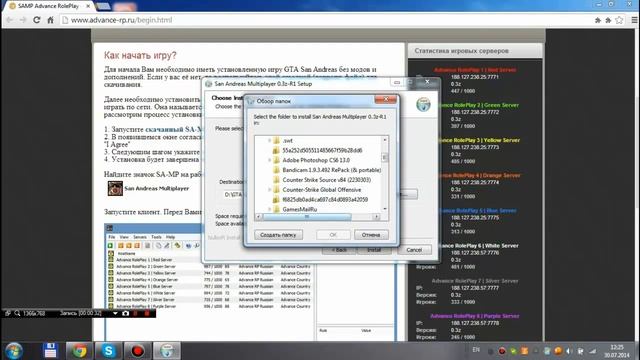640x360 pixels.
Task: Expand the Counter-Strike Global Offensive node
Action: coord(269,190)
